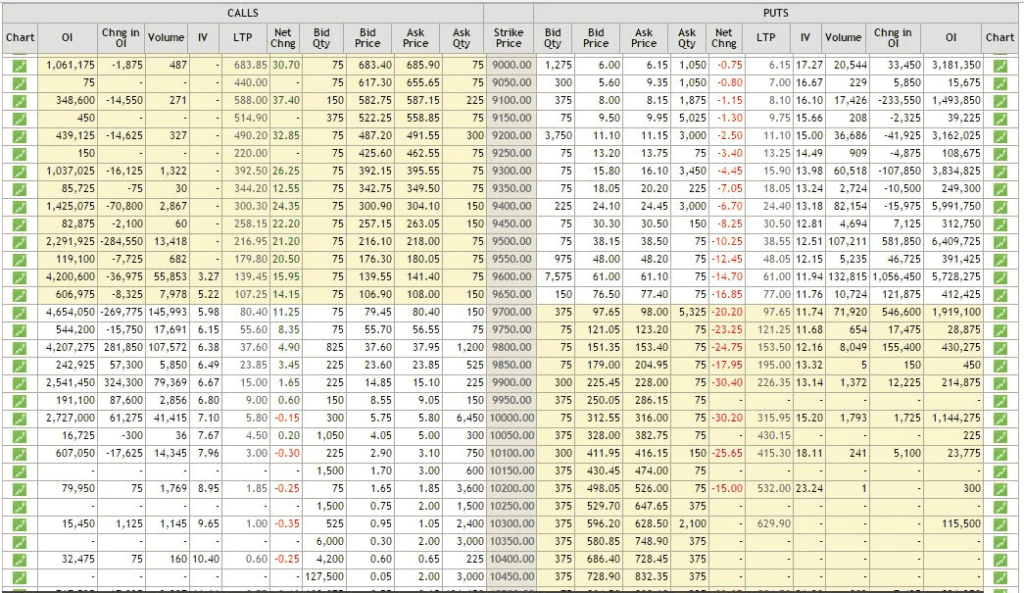The width and height of the screenshot is (1024, 593).
Task: Sort by the calls OI column header
Action: (67, 37)
